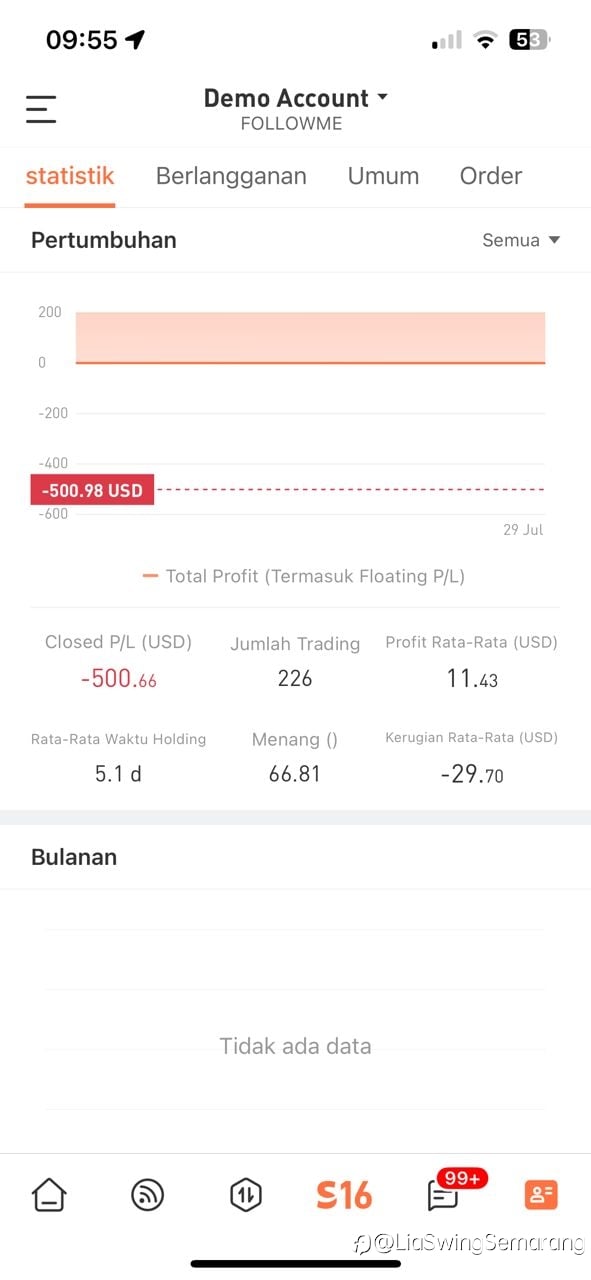This screenshot has height=1280, width=591.
Task: Open messages with 99+ badge
Action: tap(444, 1193)
